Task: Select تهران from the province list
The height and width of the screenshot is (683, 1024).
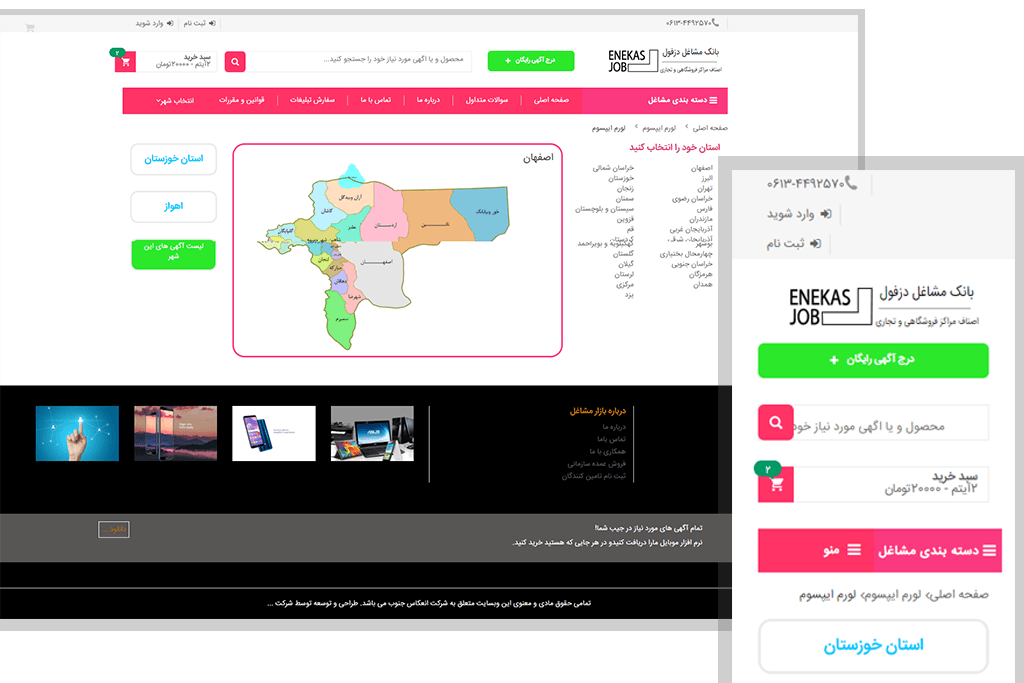Action: click(704, 188)
